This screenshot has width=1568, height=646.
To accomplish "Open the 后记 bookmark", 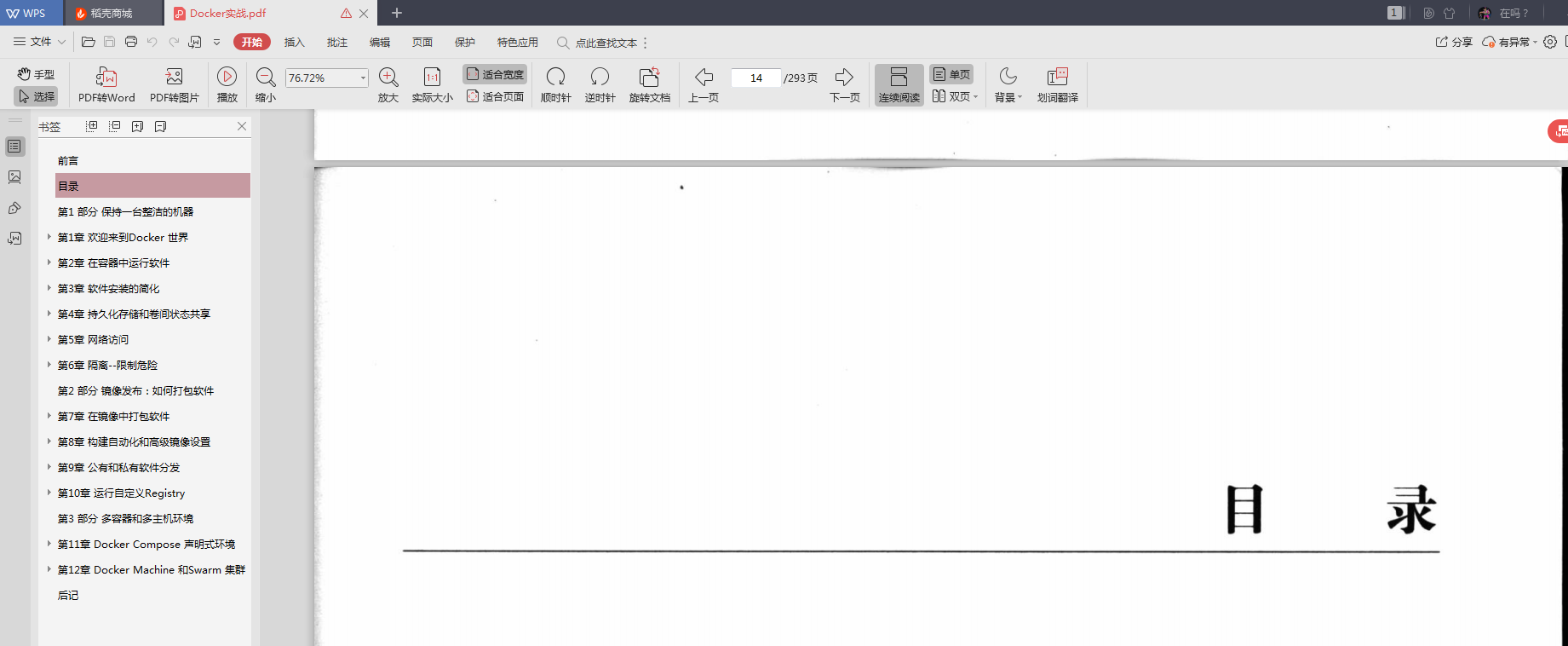I will (x=68, y=595).
